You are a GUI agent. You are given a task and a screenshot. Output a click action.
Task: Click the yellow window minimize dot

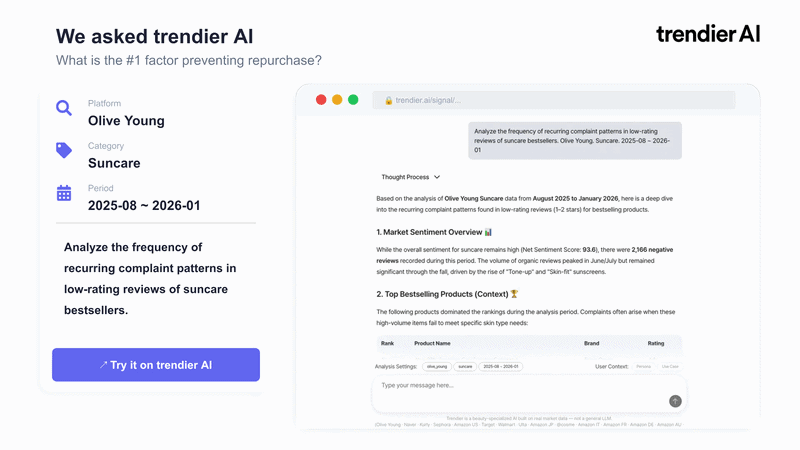337,100
